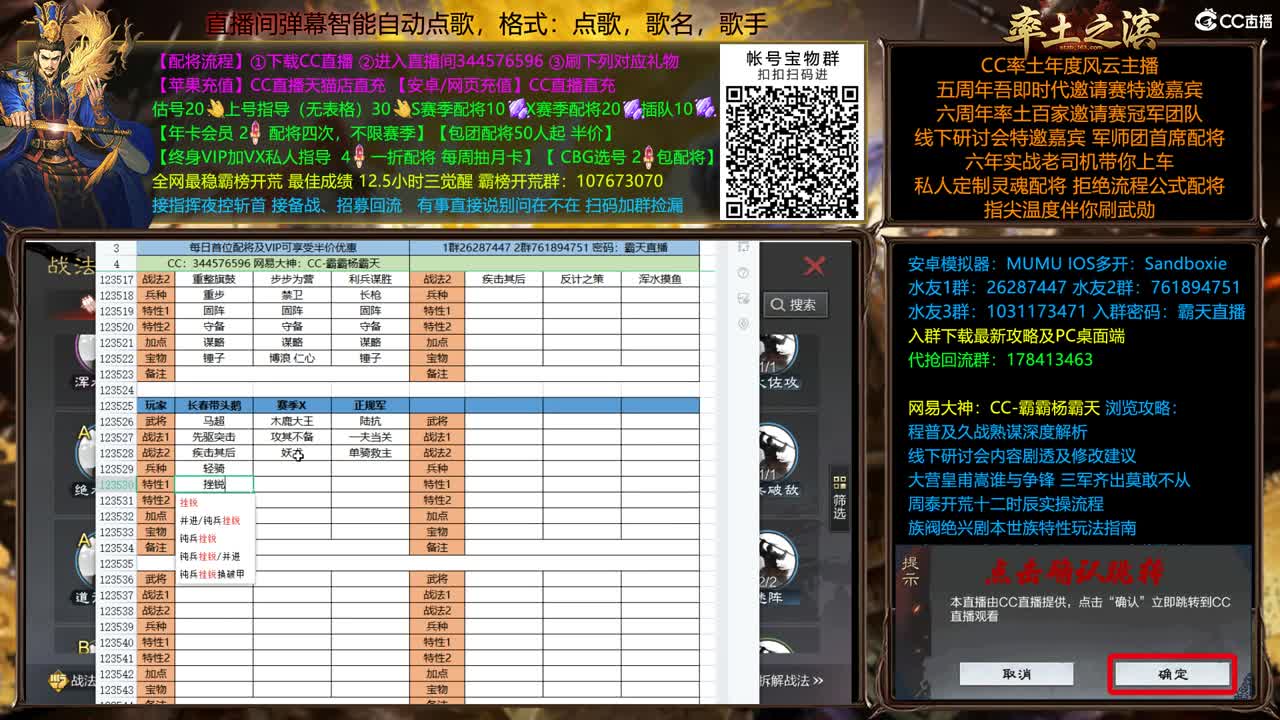1280x720 pixels.
Task: Select the cell 单骑救主
Action: point(370,453)
